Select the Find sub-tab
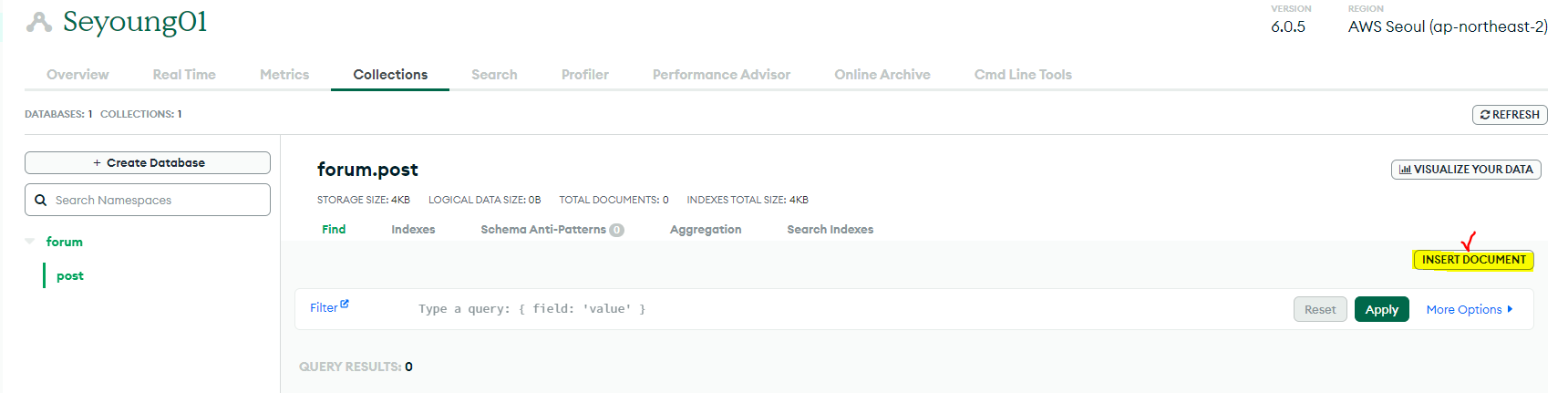Image resolution: width=1568 pixels, height=393 pixels. (334, 230)
